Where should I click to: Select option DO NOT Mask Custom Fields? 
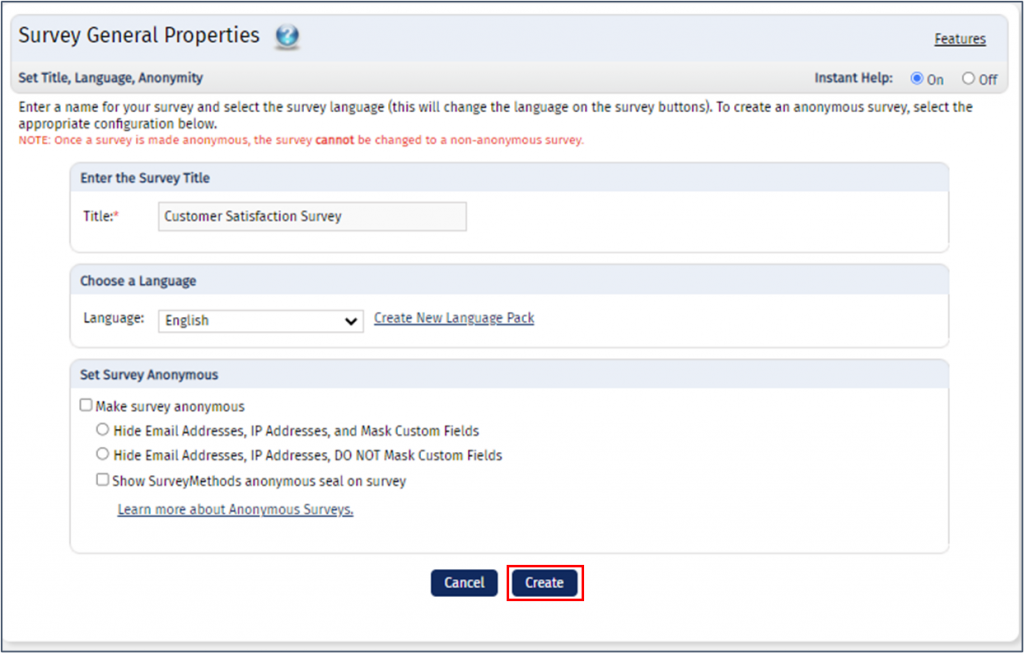tap(103, 454)
